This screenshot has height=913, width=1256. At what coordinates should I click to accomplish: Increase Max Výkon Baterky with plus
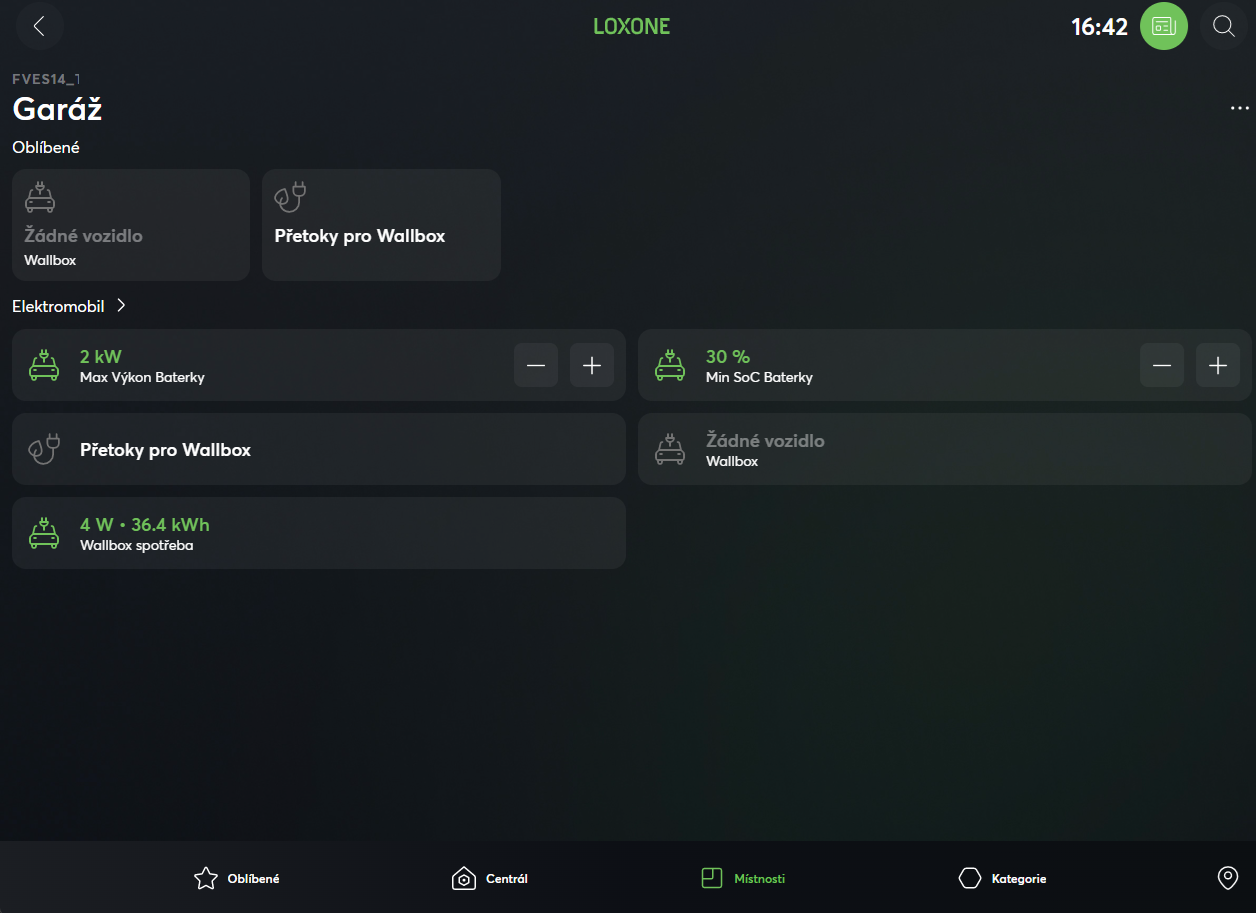[x=592, y=366]
